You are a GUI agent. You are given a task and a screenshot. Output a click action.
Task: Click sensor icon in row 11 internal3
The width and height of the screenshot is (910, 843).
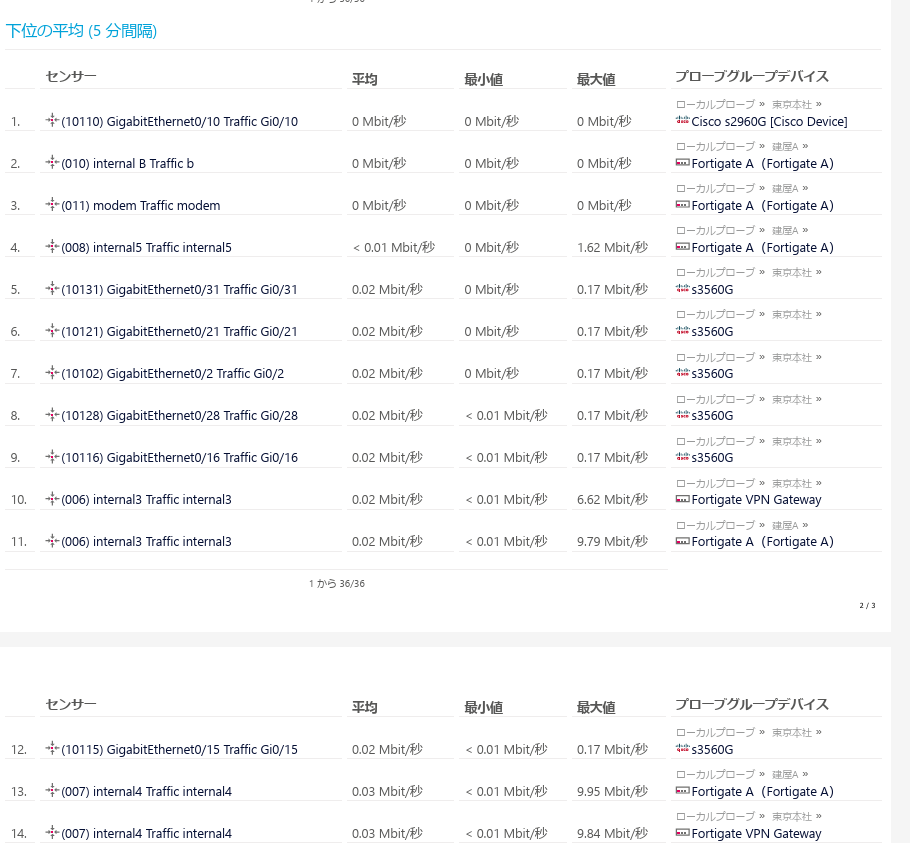(x=52, y=540)
